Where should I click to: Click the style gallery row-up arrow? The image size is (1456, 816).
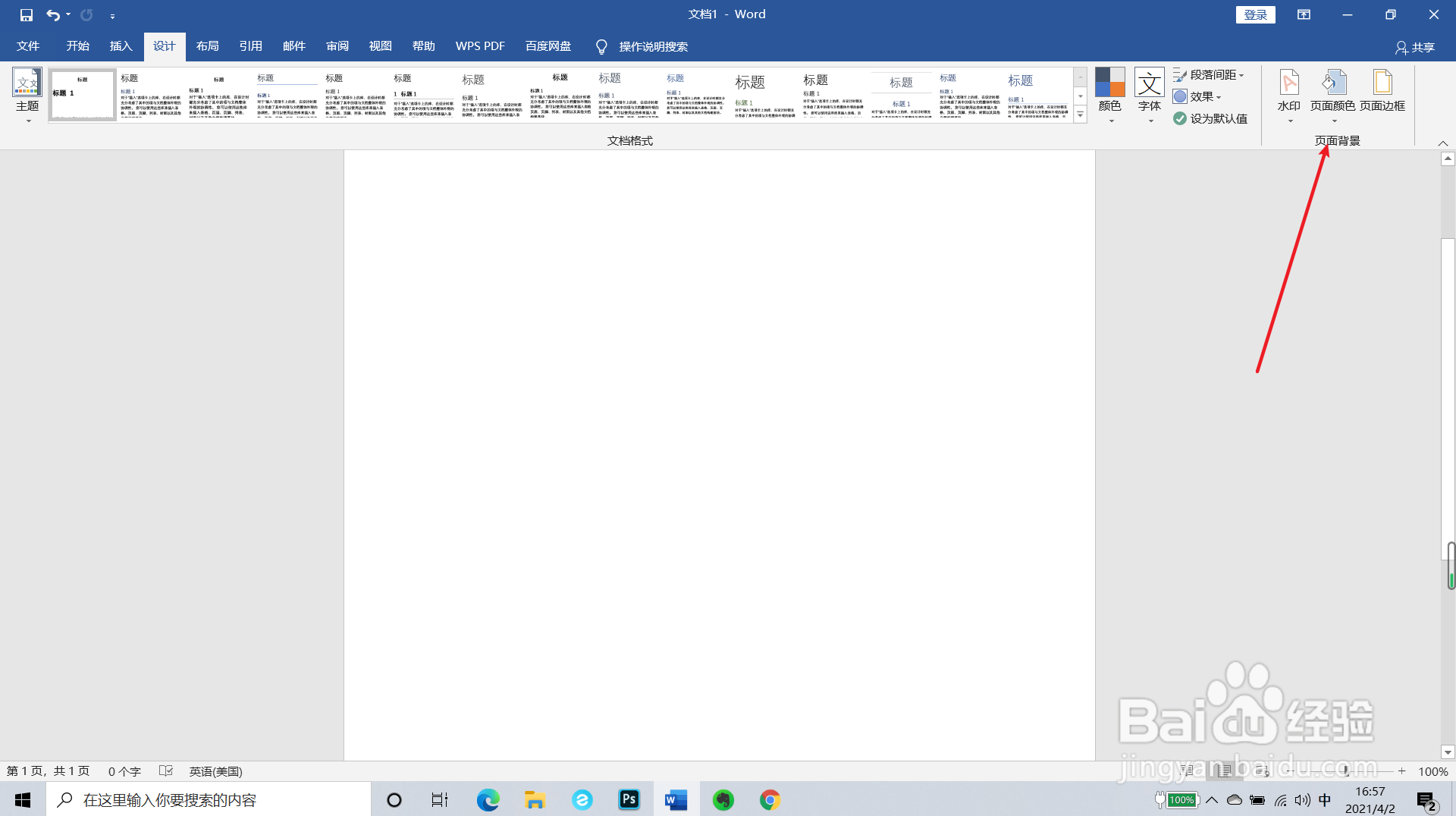pos(1081,77)
